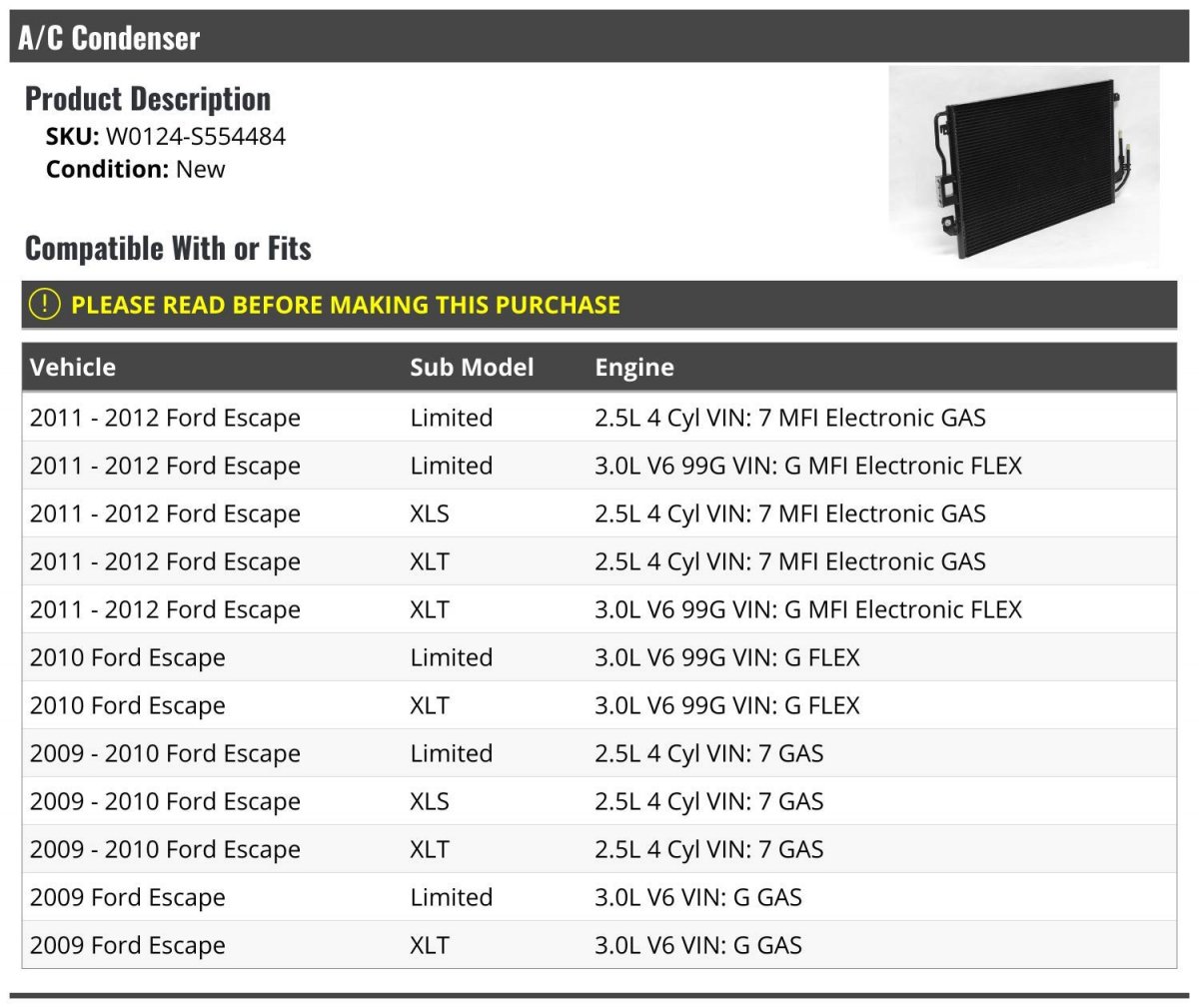
Task: Select the first 2011 - 2012 Ford Escape Limited row
Action: (599, 418)
